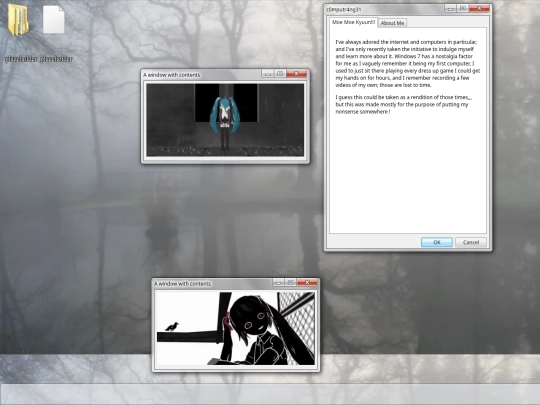Screen dimensions: 540x405
Task: Select the Moe Moe Kyuun!! tab
Action: (353, 22)
